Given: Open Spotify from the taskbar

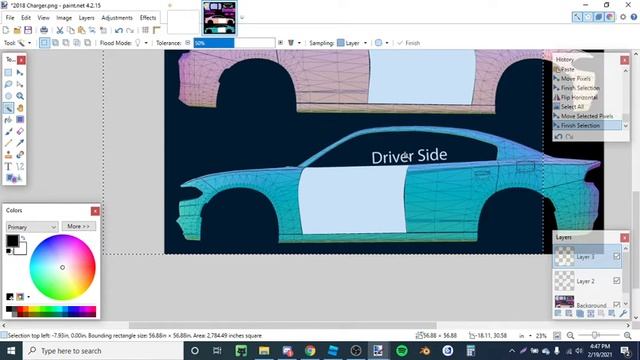Looking at the screenshot, I should coord(402,351).
